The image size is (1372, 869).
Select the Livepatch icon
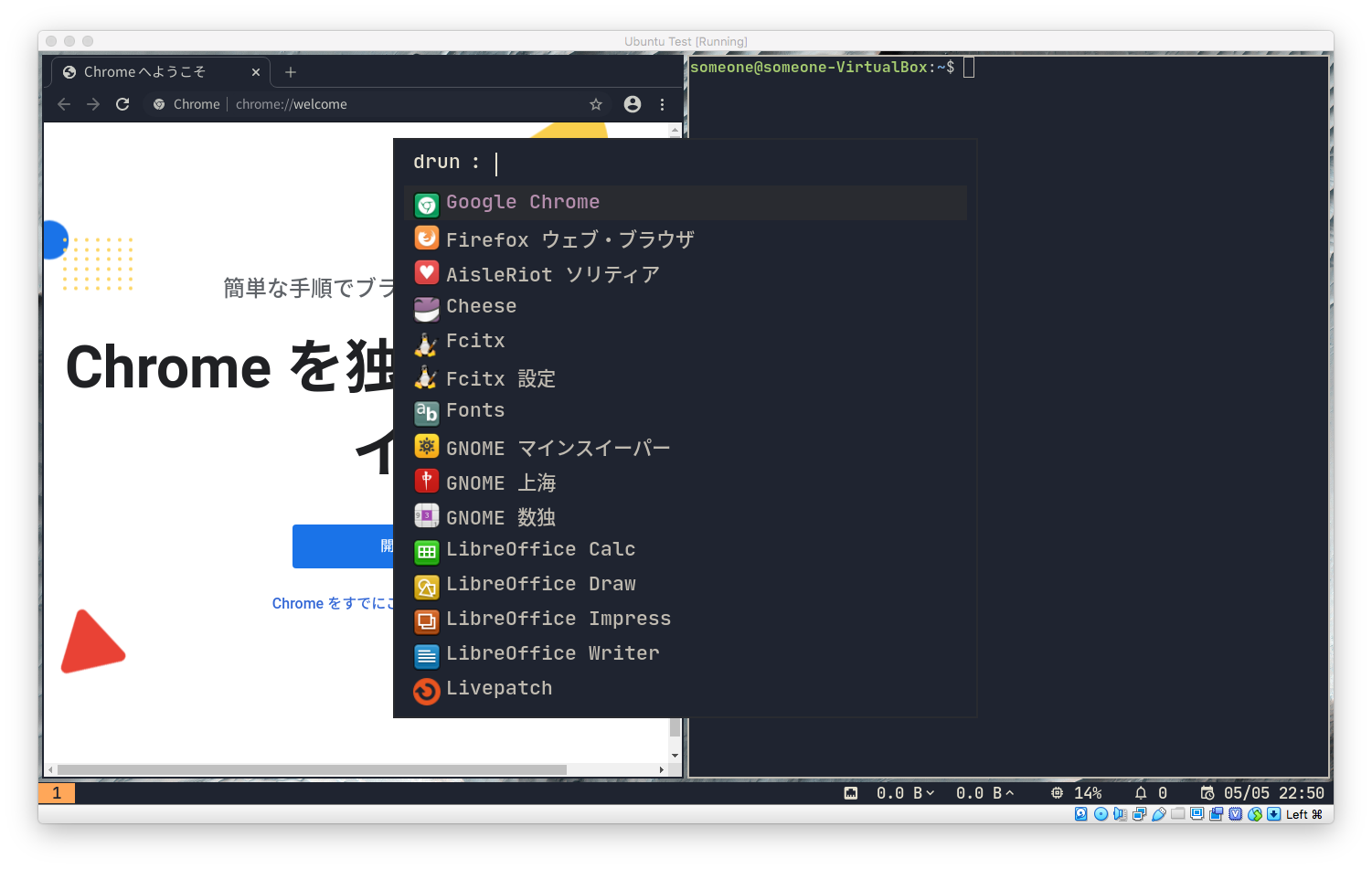pos(427,690)
